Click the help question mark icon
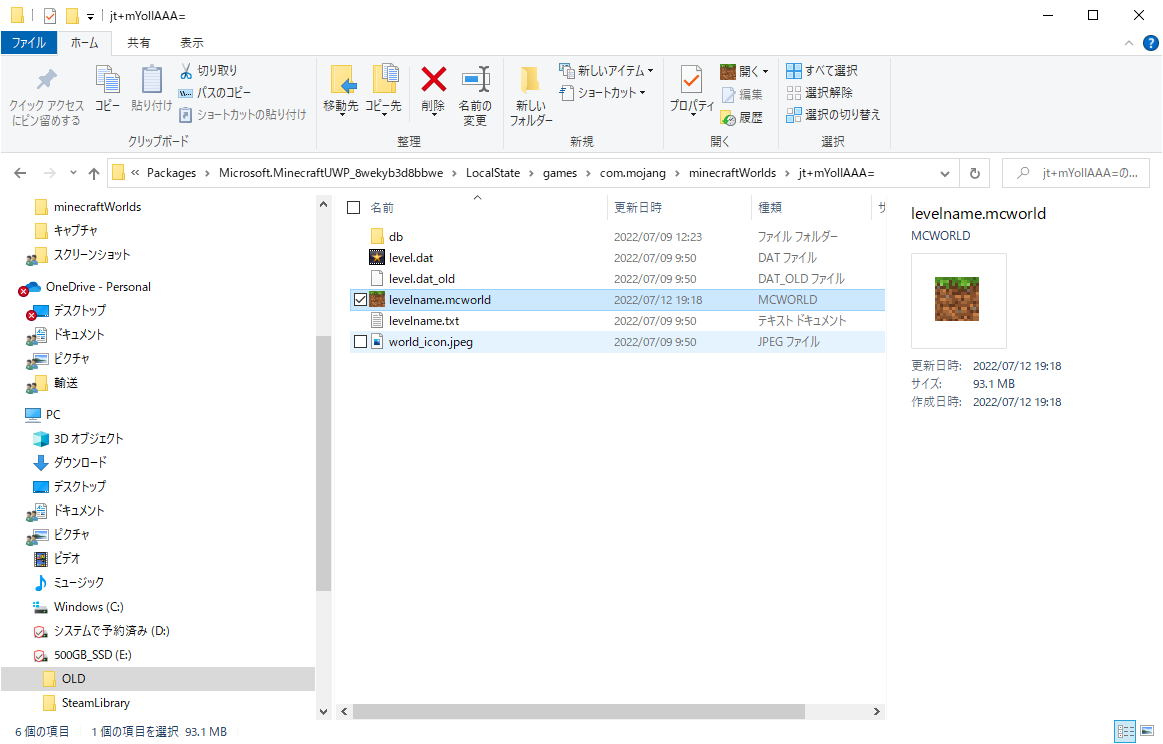Image resolution: width=1163 pixels, height=744 pixels. pos(1150,43)
